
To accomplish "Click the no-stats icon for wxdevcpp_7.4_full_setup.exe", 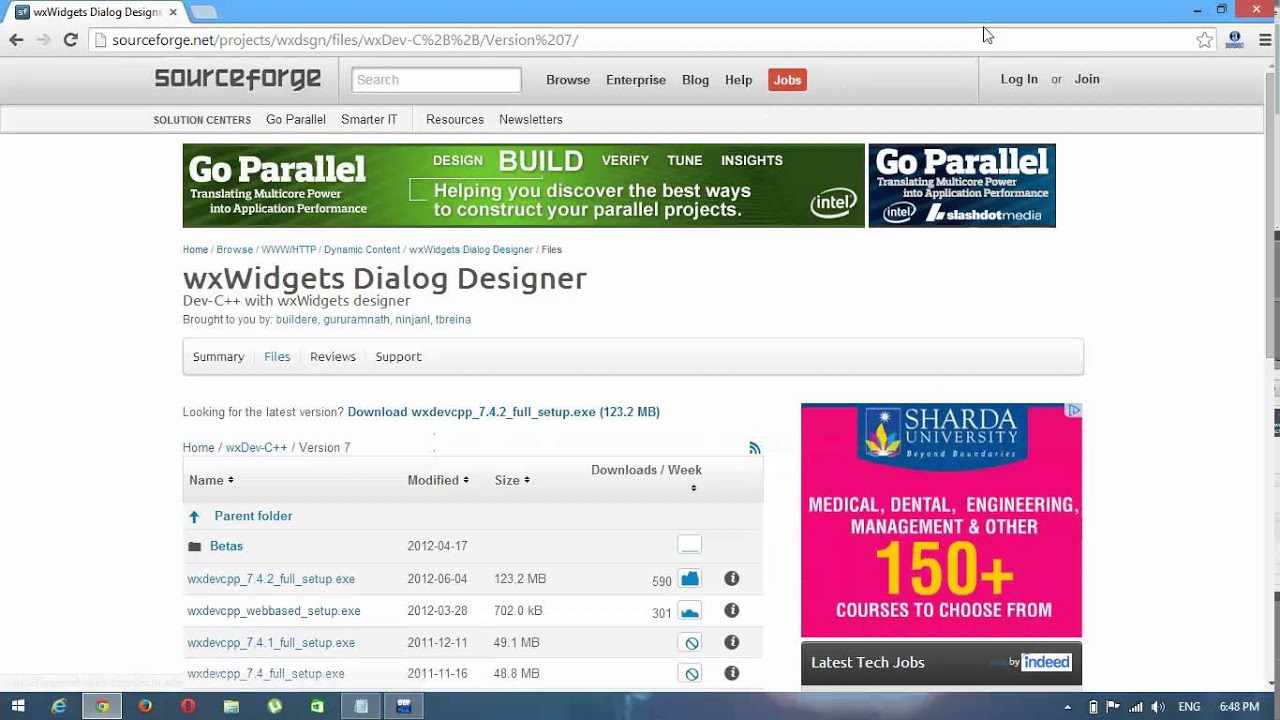I will coord(690,674).
